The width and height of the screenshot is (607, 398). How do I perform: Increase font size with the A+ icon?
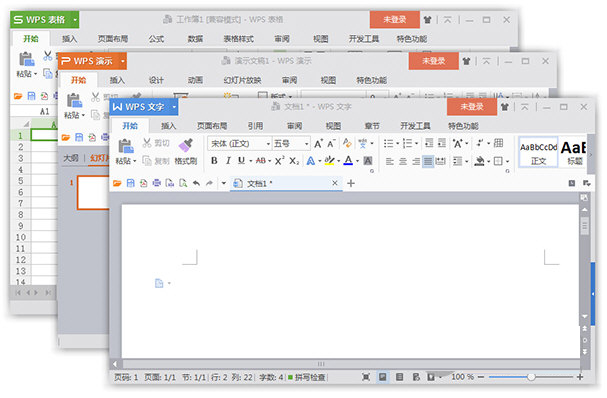click(318, 144)
